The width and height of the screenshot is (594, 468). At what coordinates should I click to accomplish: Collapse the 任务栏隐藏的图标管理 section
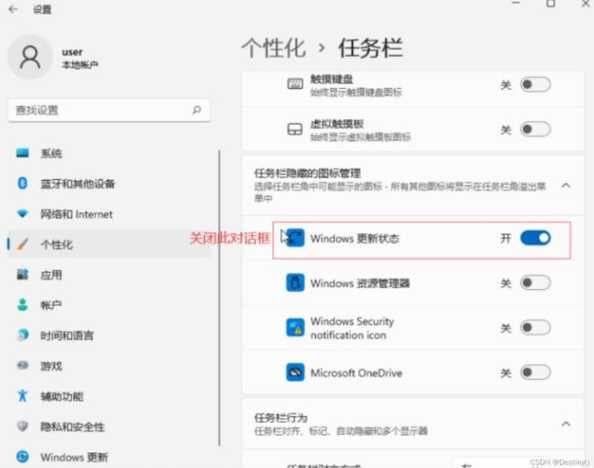point(566,186)
